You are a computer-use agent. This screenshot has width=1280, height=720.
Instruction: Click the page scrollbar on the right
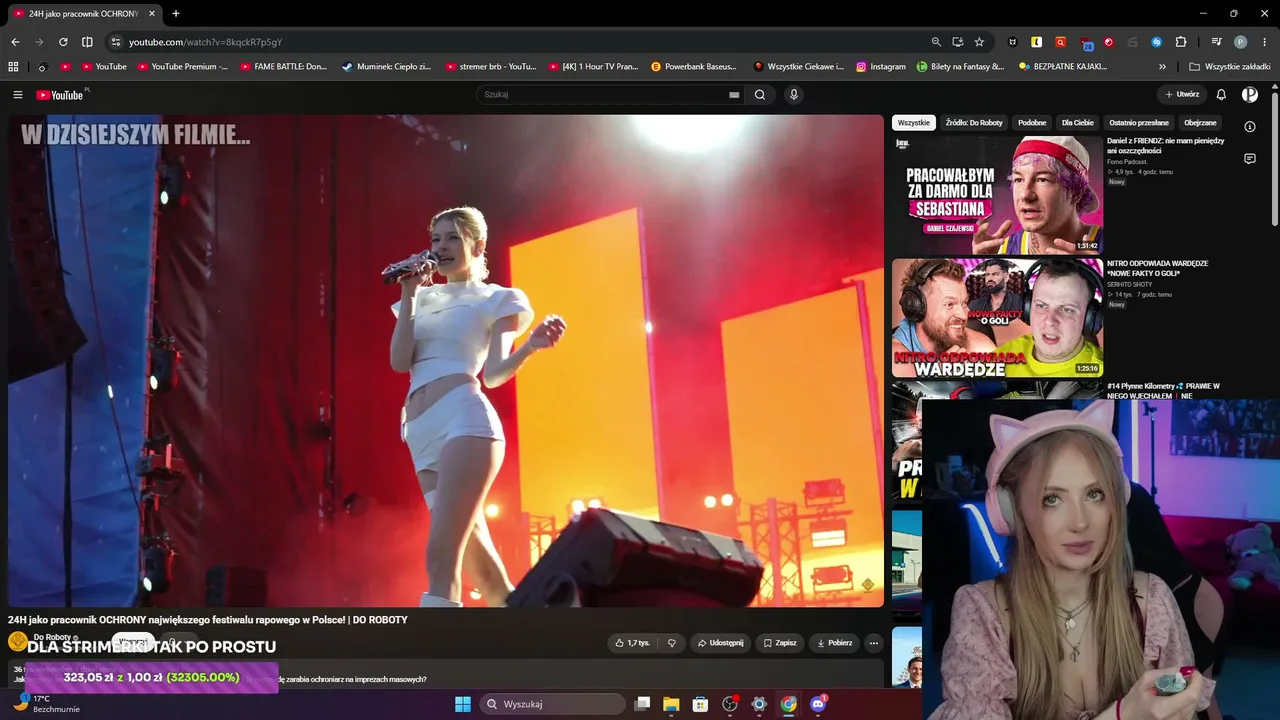pyautogui.click(x=1275, y=160)
